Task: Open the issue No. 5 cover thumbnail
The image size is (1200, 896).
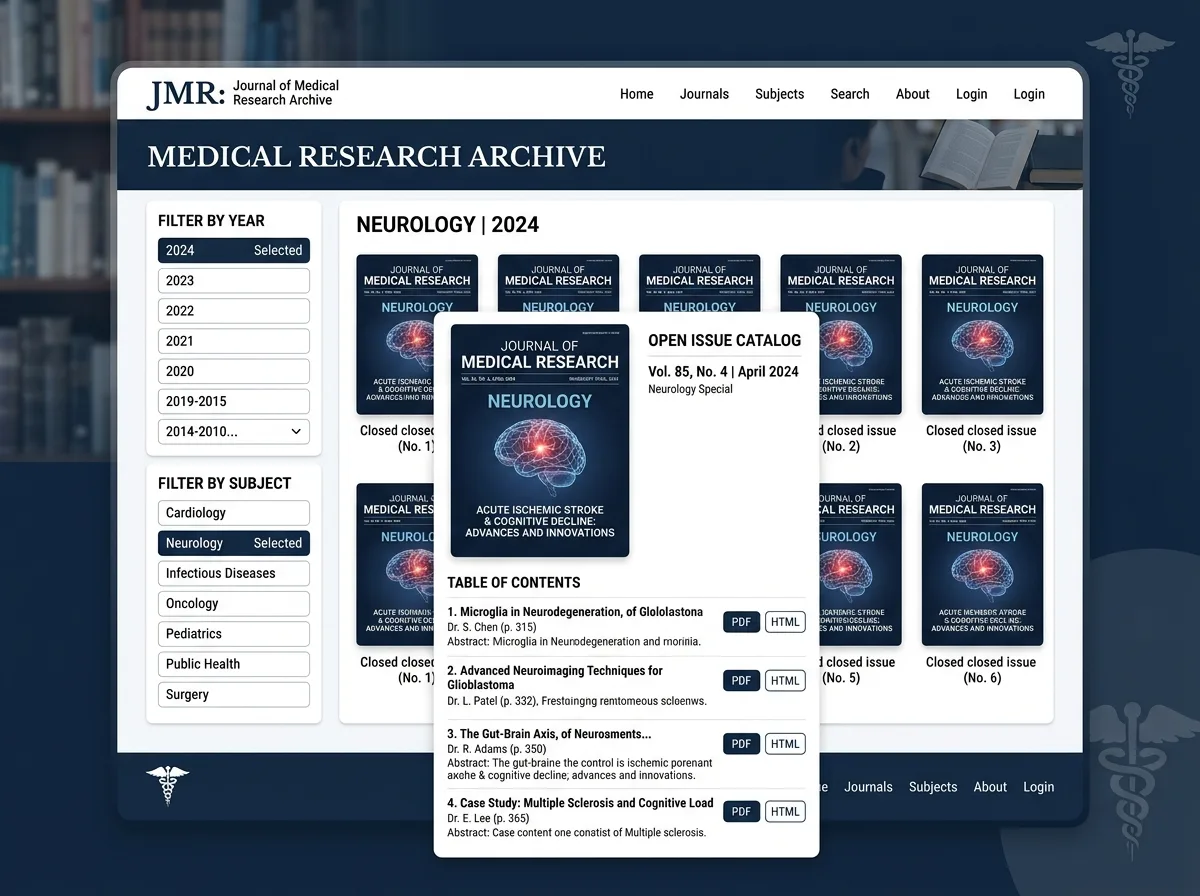Action: point(860,564)
